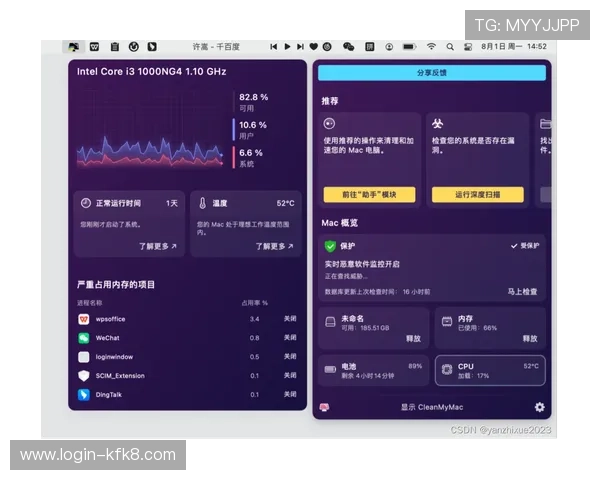Close the wpsoffice process
The image size is (600, 480).
[x=290, y=318]
